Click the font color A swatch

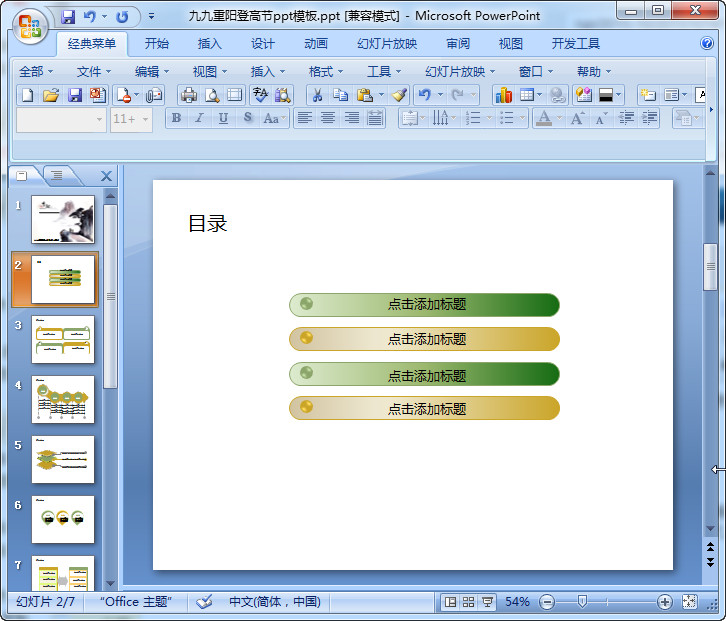544,119
